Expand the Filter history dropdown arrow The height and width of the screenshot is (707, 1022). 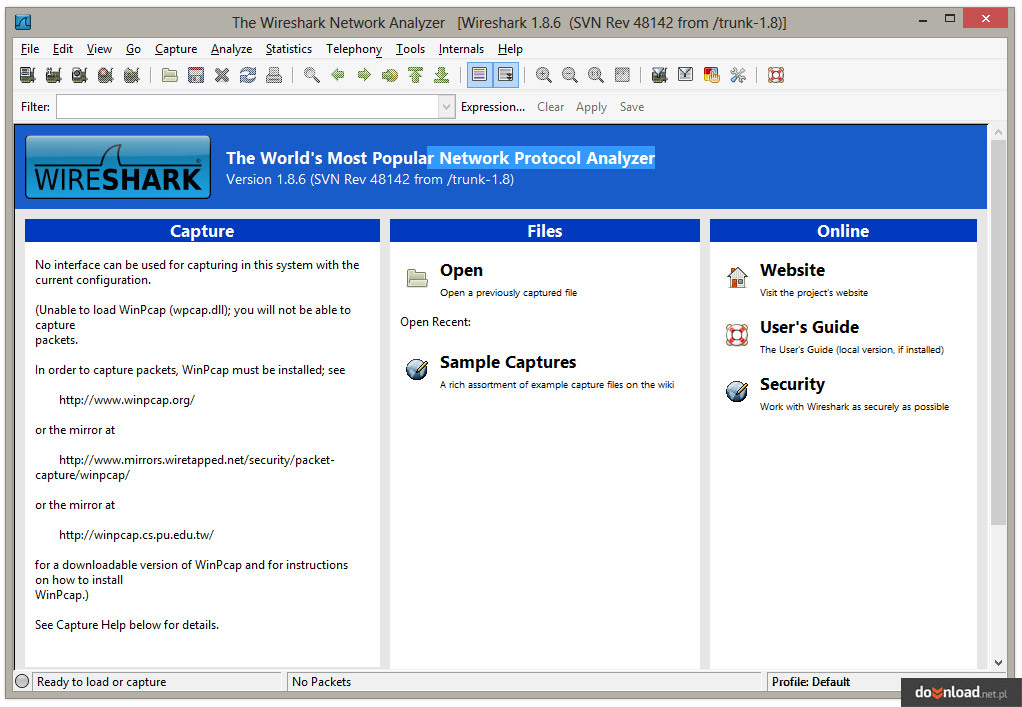[x=446, y=107]
